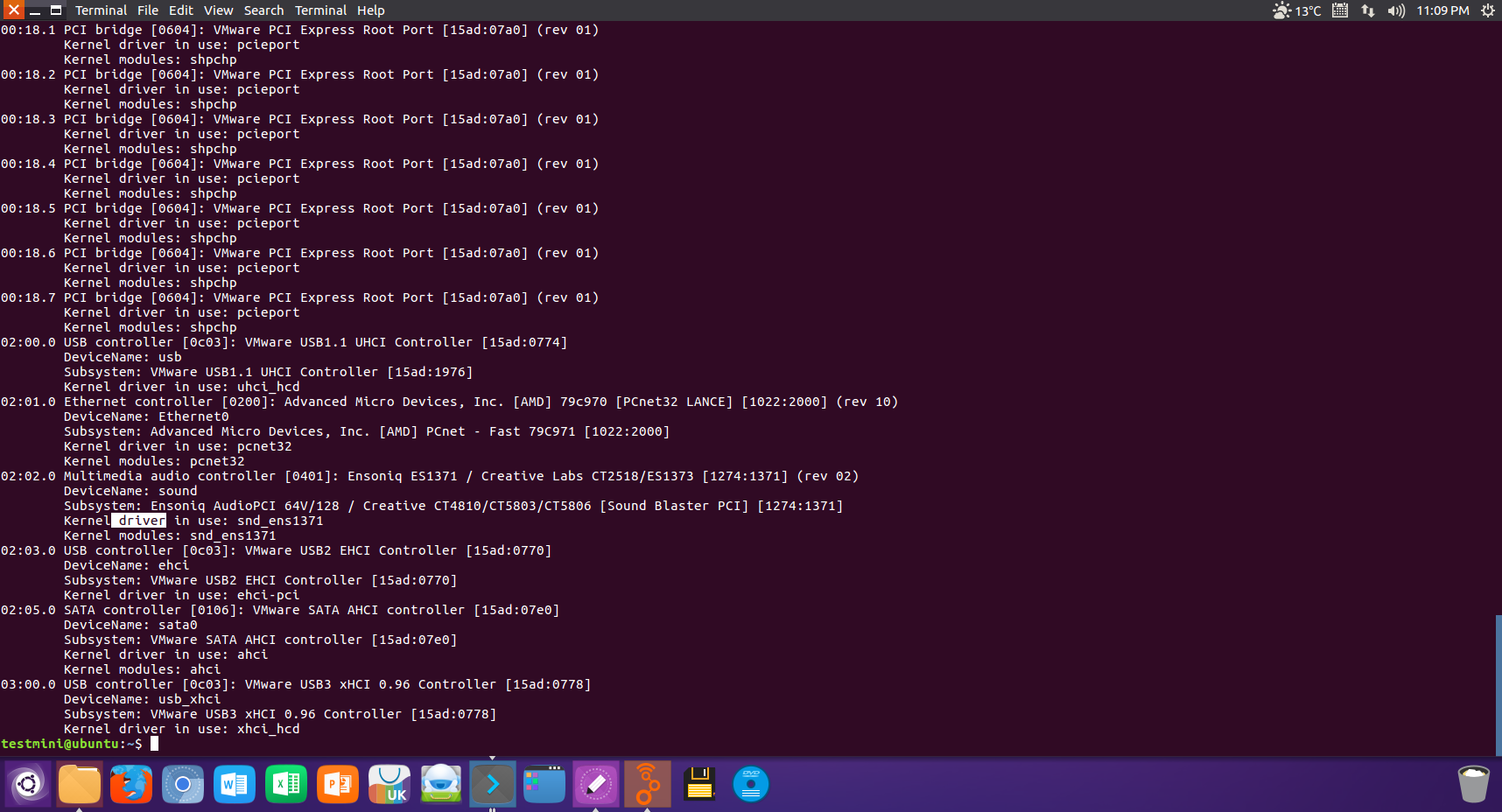Open the Excel icon in dock
This screenshot has height=812, width=1502.
(x=286, y=784)
